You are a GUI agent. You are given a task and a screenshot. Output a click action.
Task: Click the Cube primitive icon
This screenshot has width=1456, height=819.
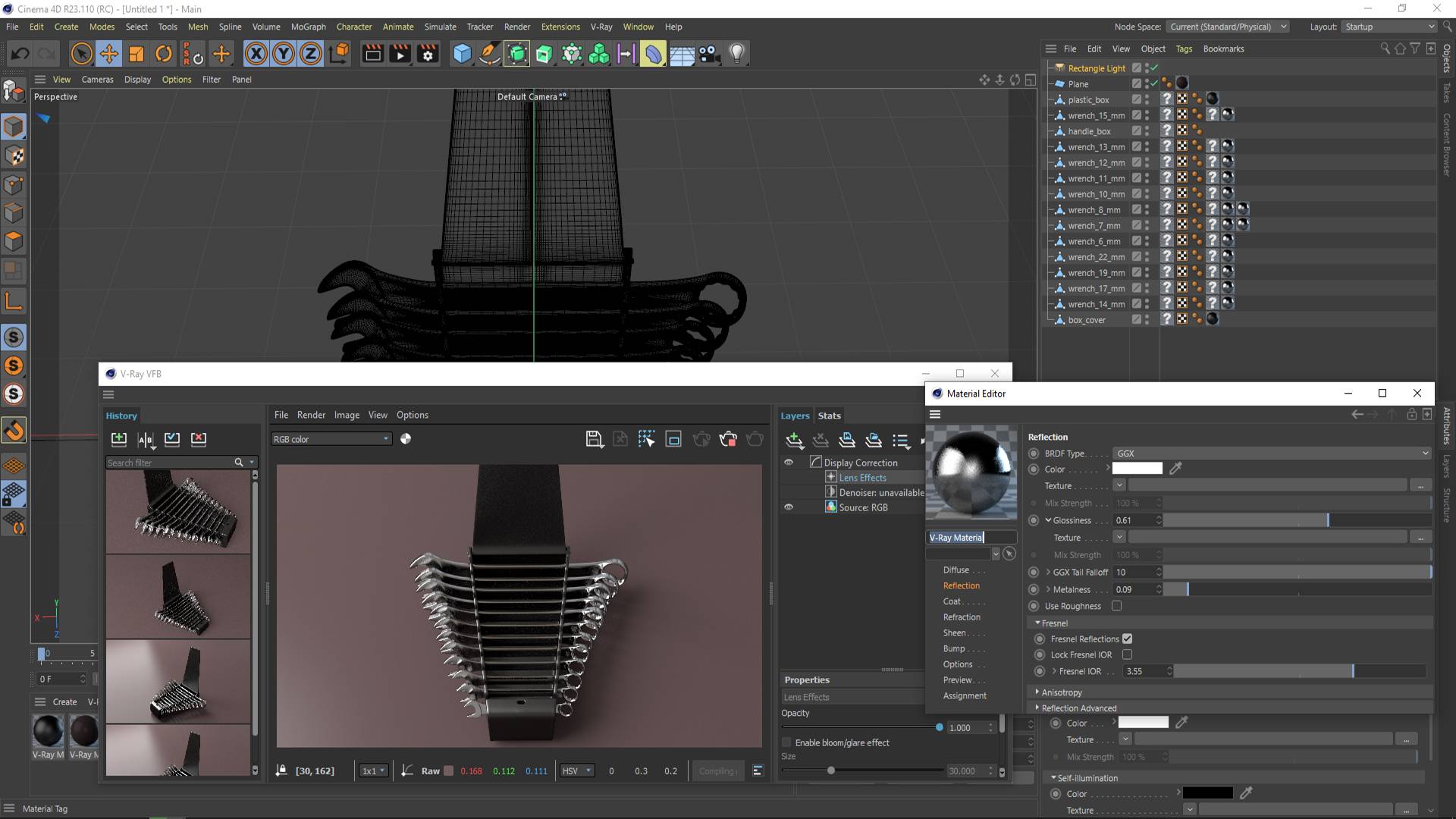[x=462, y=54]
